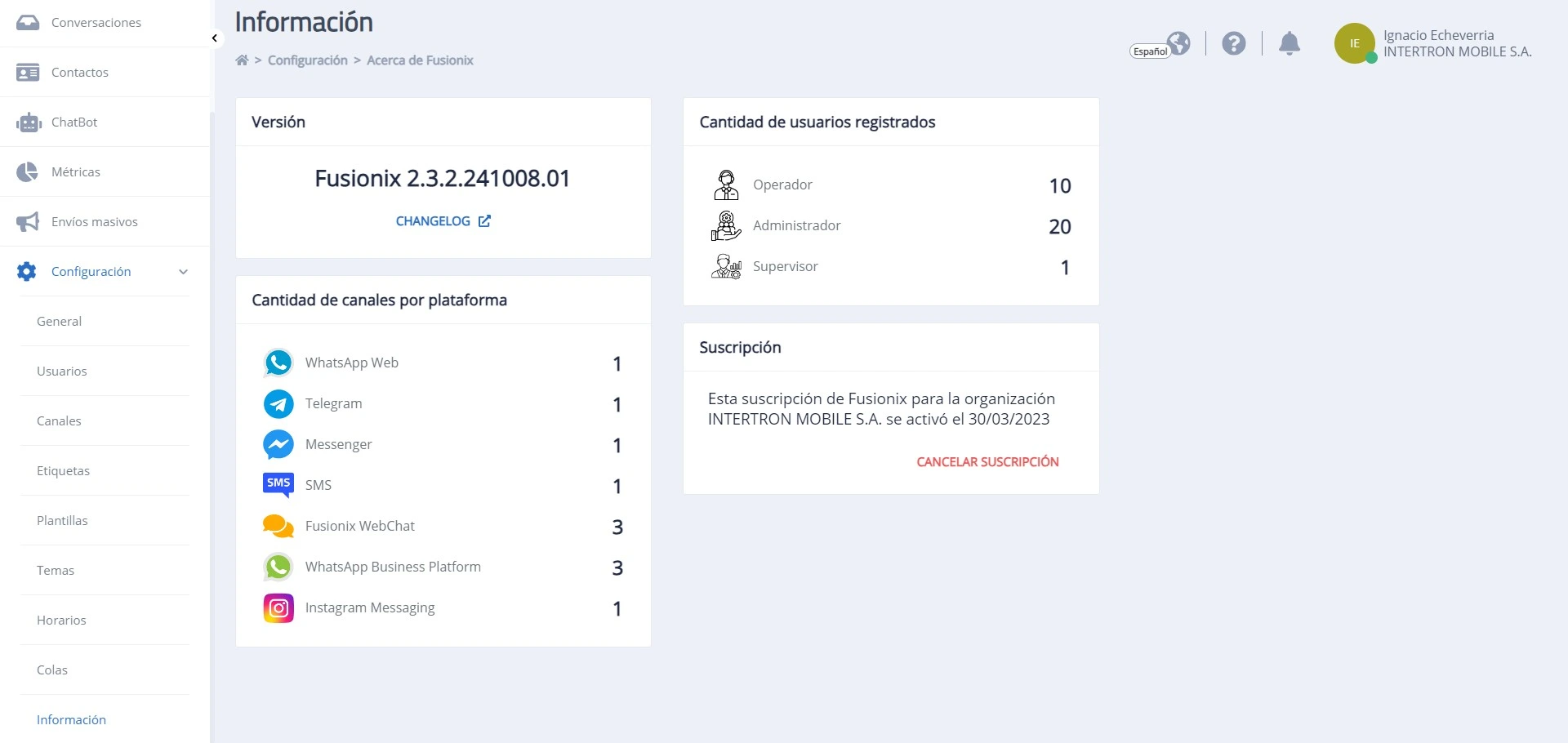Open notifications bell icon
The width and height of the screenshot is (1568, 743).
pos(1290,43)
